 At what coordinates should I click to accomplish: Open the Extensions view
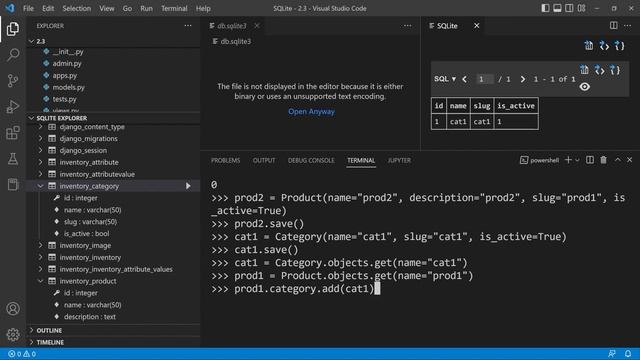[13, 133]
